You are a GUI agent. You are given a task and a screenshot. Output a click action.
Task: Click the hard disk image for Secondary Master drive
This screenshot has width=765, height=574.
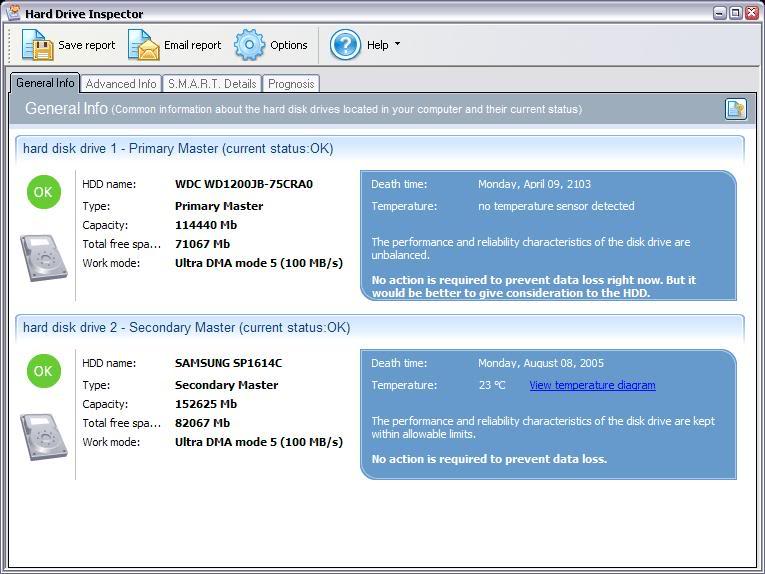click(x=44, y=436)
